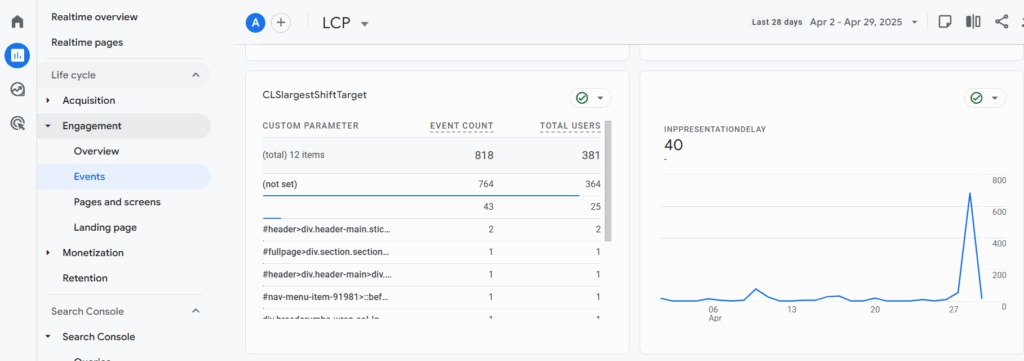The width and height of the screenshot is (1024, 361).
Task: Click the total users value 381
Action: click(591, 155)
